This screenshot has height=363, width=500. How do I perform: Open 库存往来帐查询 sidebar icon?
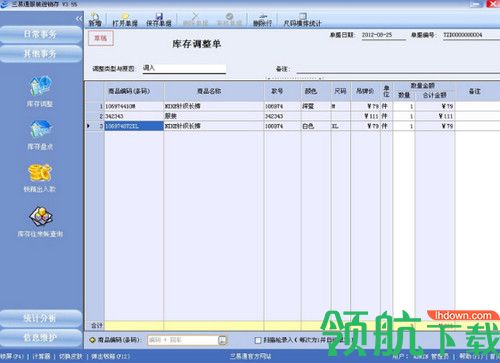point(40,222)
